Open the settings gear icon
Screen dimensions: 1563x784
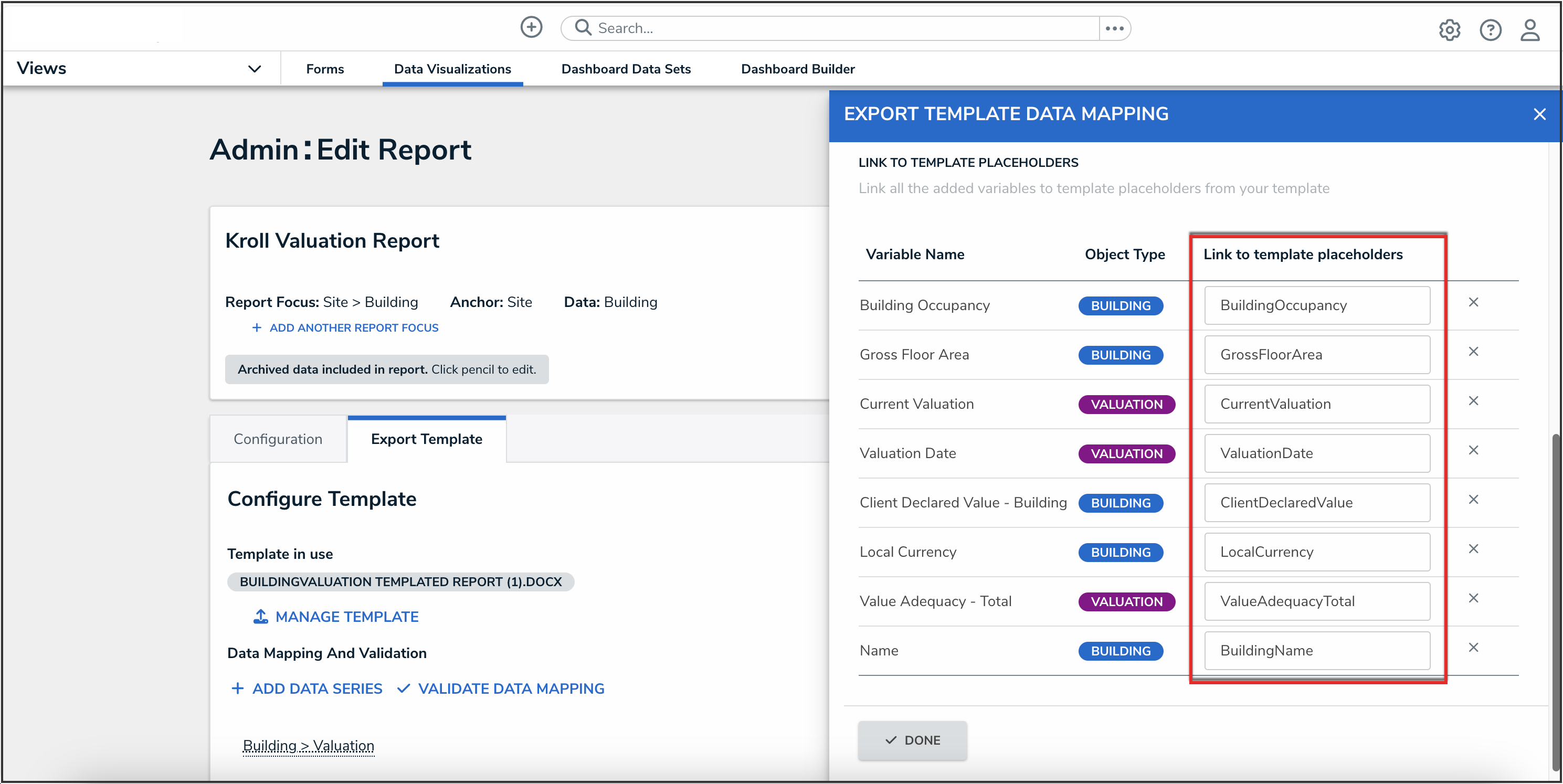(1449, 29)
